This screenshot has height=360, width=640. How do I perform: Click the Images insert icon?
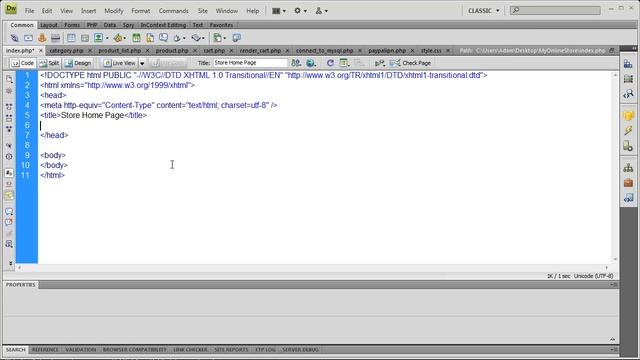click(98, 38)
